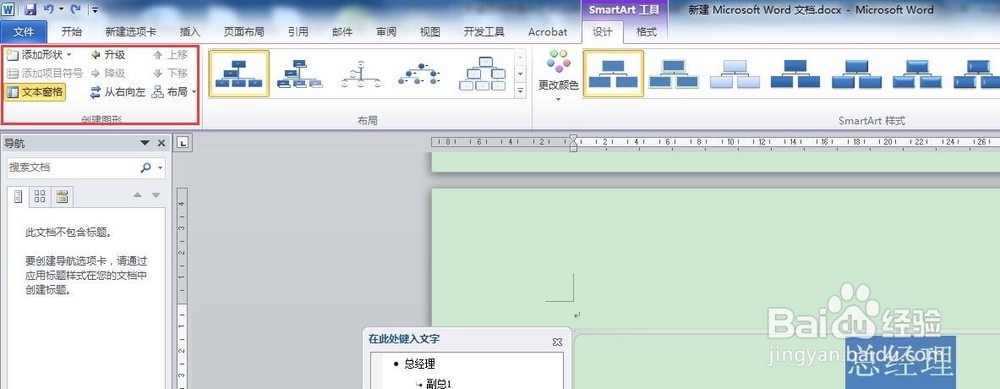Switch to the 引用 ribbon tab
Screen dimensions: 1000x389
[x=298, y=32]
